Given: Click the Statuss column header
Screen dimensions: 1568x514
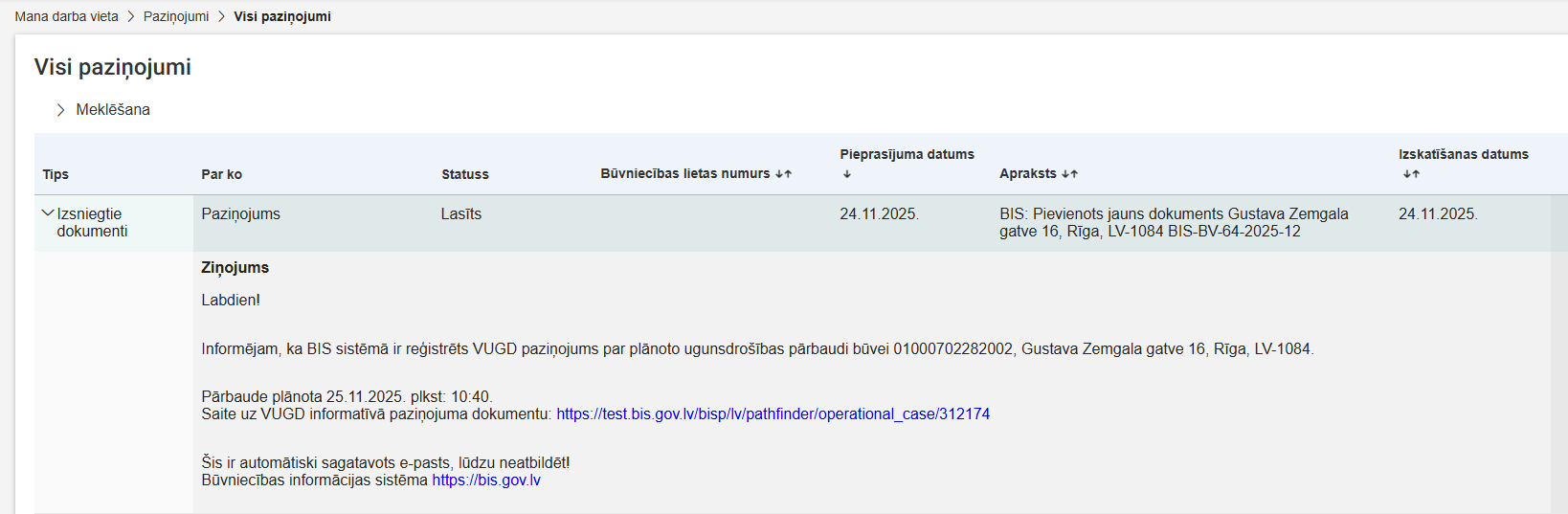Looking at the screenshot, I should click(x=465, y=174).
